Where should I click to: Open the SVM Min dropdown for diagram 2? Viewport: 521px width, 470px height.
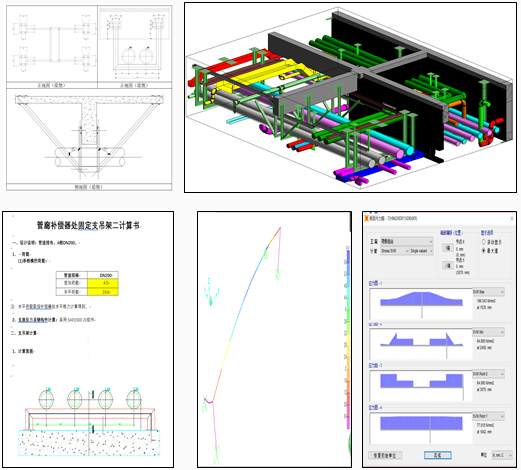tap(488, 332)
